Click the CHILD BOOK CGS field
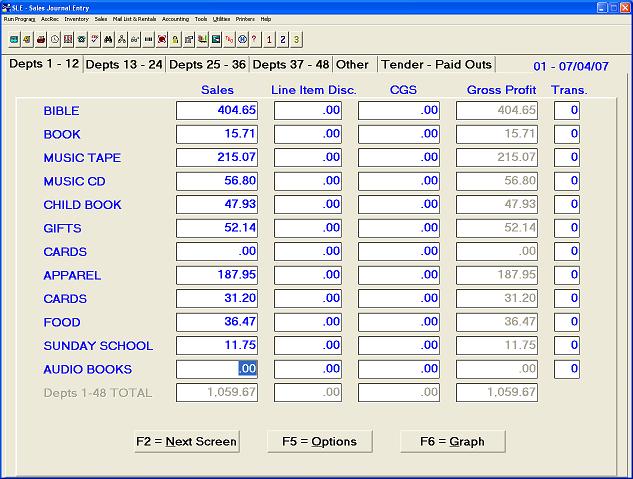 [x=398, y=204]
